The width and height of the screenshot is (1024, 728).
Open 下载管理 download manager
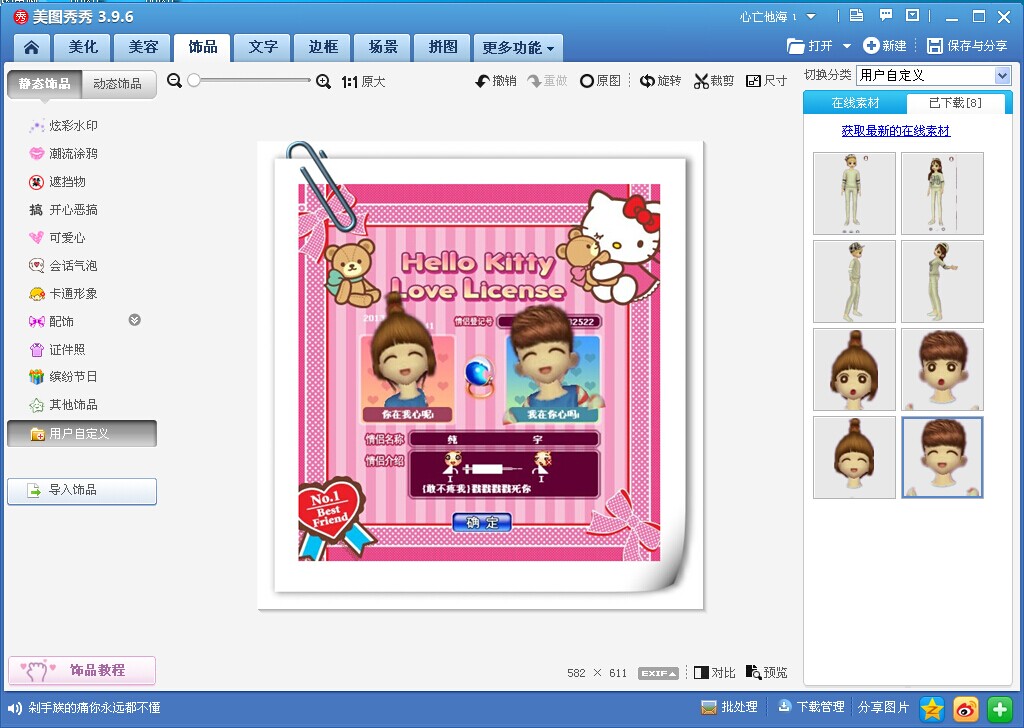coord(810,707)
